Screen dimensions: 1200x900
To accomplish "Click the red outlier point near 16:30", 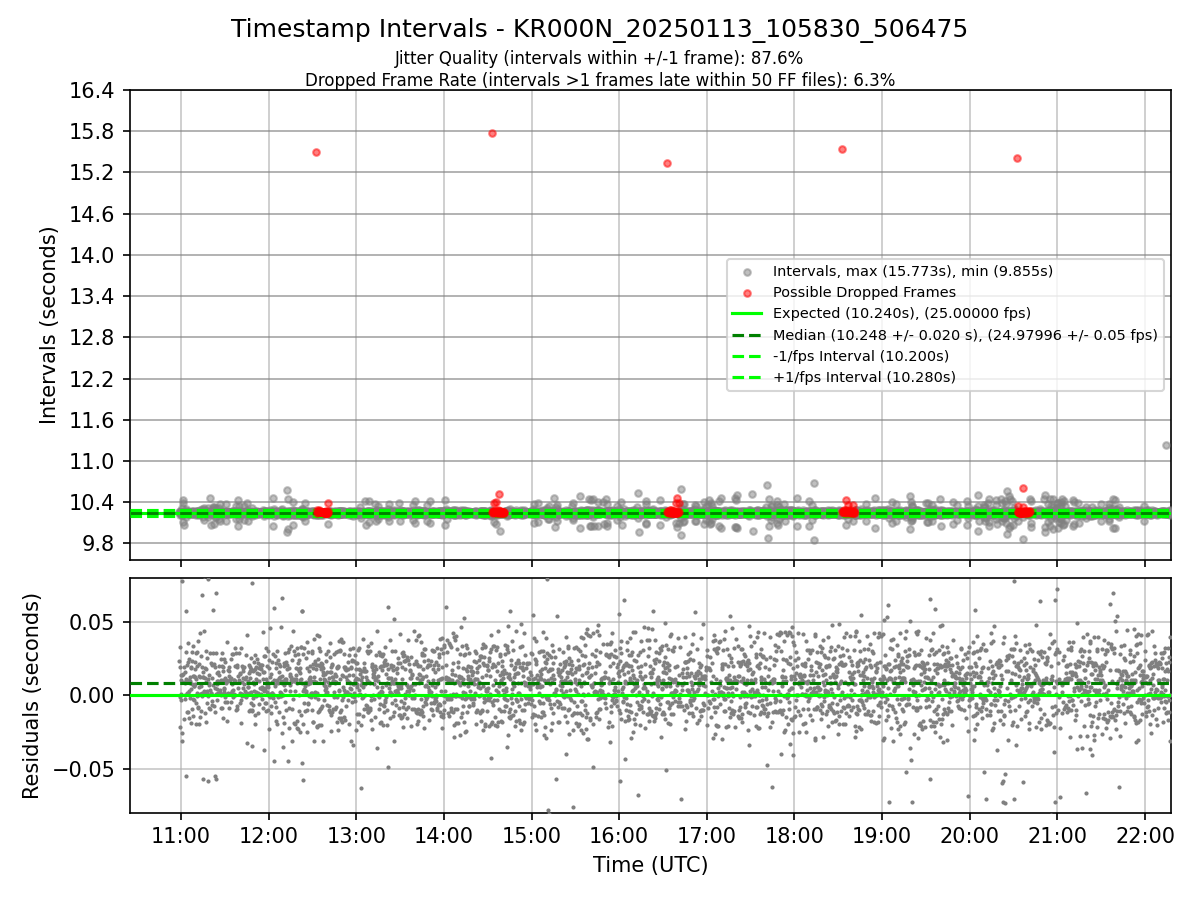I will click(x=667, y=163).
